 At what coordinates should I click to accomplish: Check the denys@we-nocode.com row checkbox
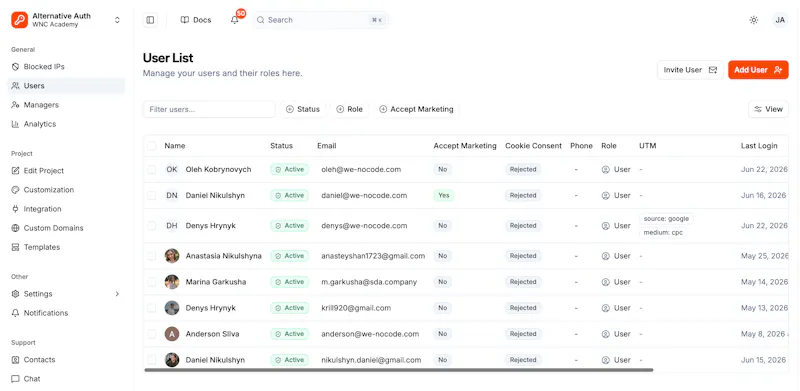click(x=152, y=226)
